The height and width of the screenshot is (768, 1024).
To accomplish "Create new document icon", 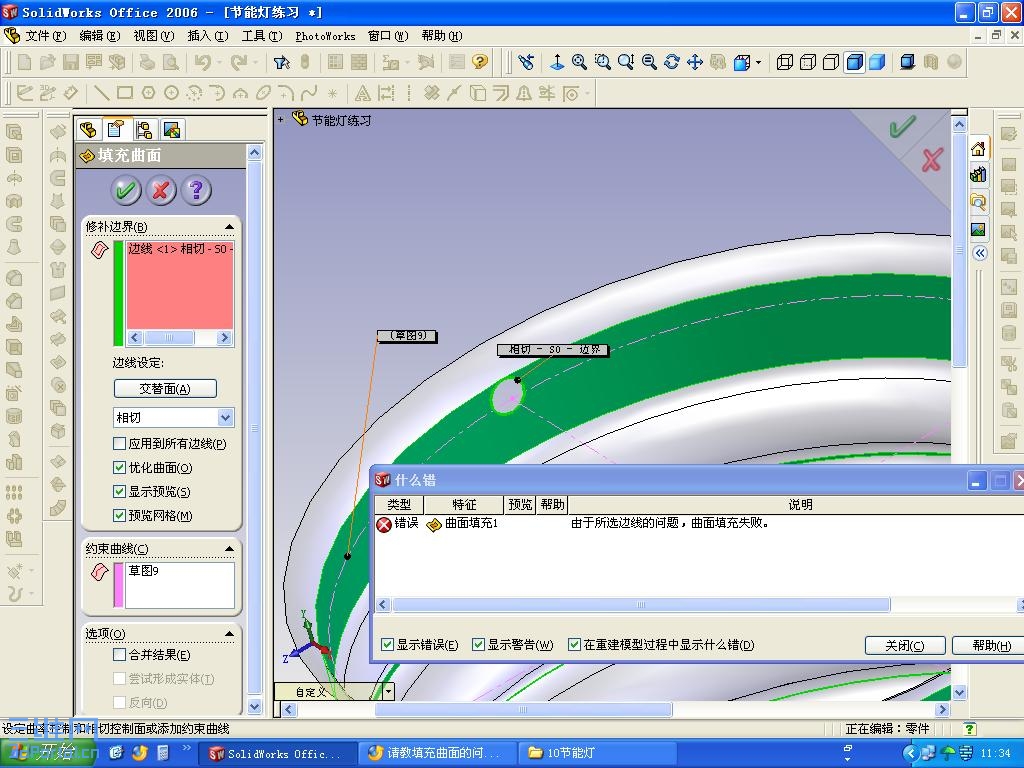I will point(25,62).
